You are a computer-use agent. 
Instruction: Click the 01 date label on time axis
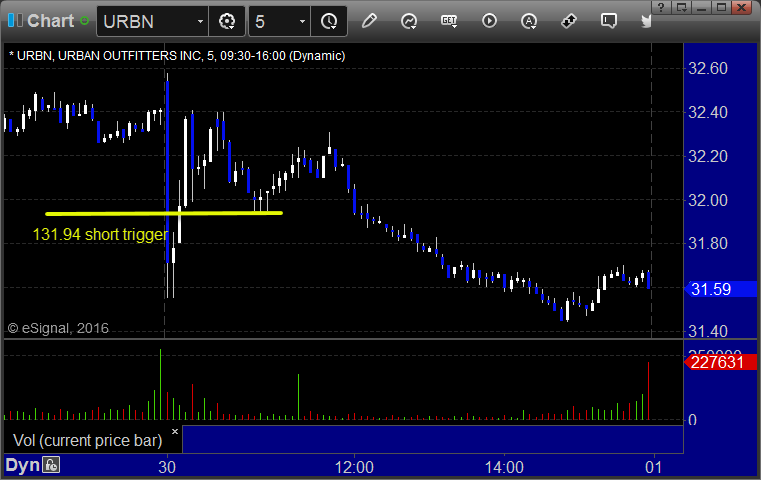[x=653, y=467]
